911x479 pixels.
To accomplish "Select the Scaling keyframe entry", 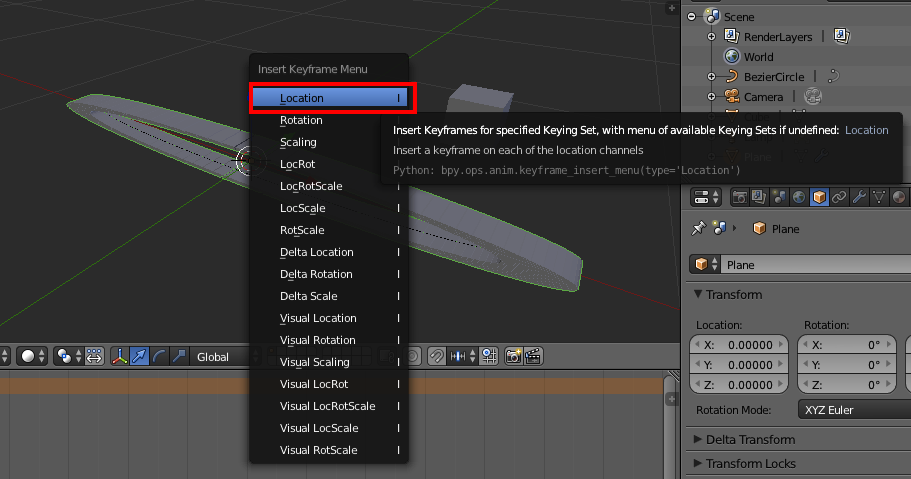I will point(329,142).
